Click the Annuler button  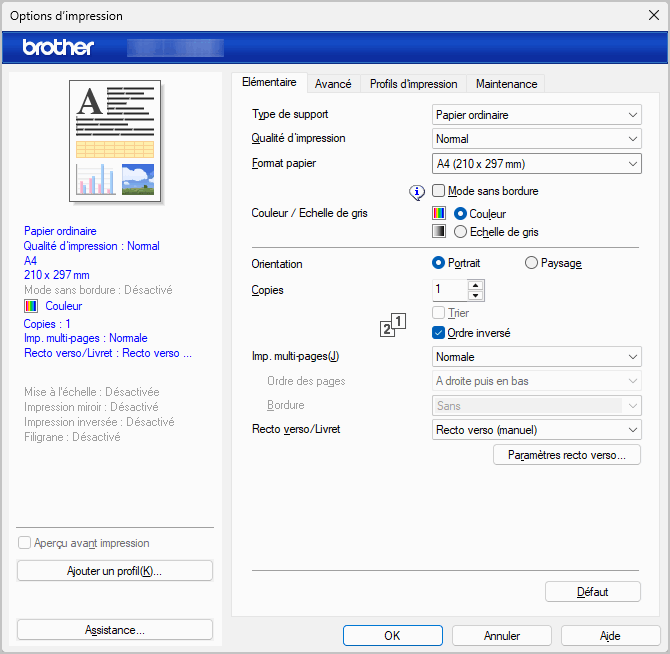coord(502,635)
